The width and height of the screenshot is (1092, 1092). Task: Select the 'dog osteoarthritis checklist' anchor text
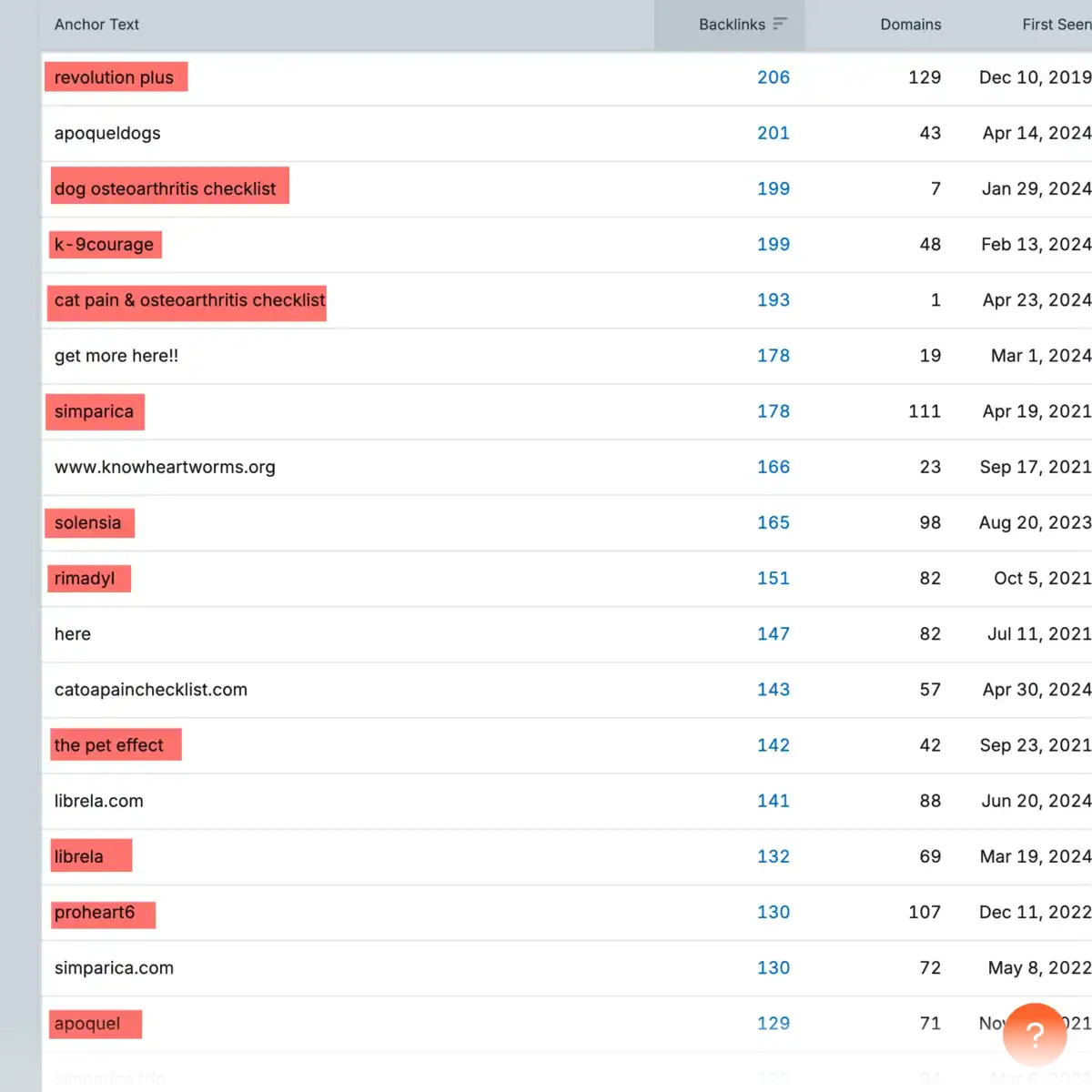point(165,188)
